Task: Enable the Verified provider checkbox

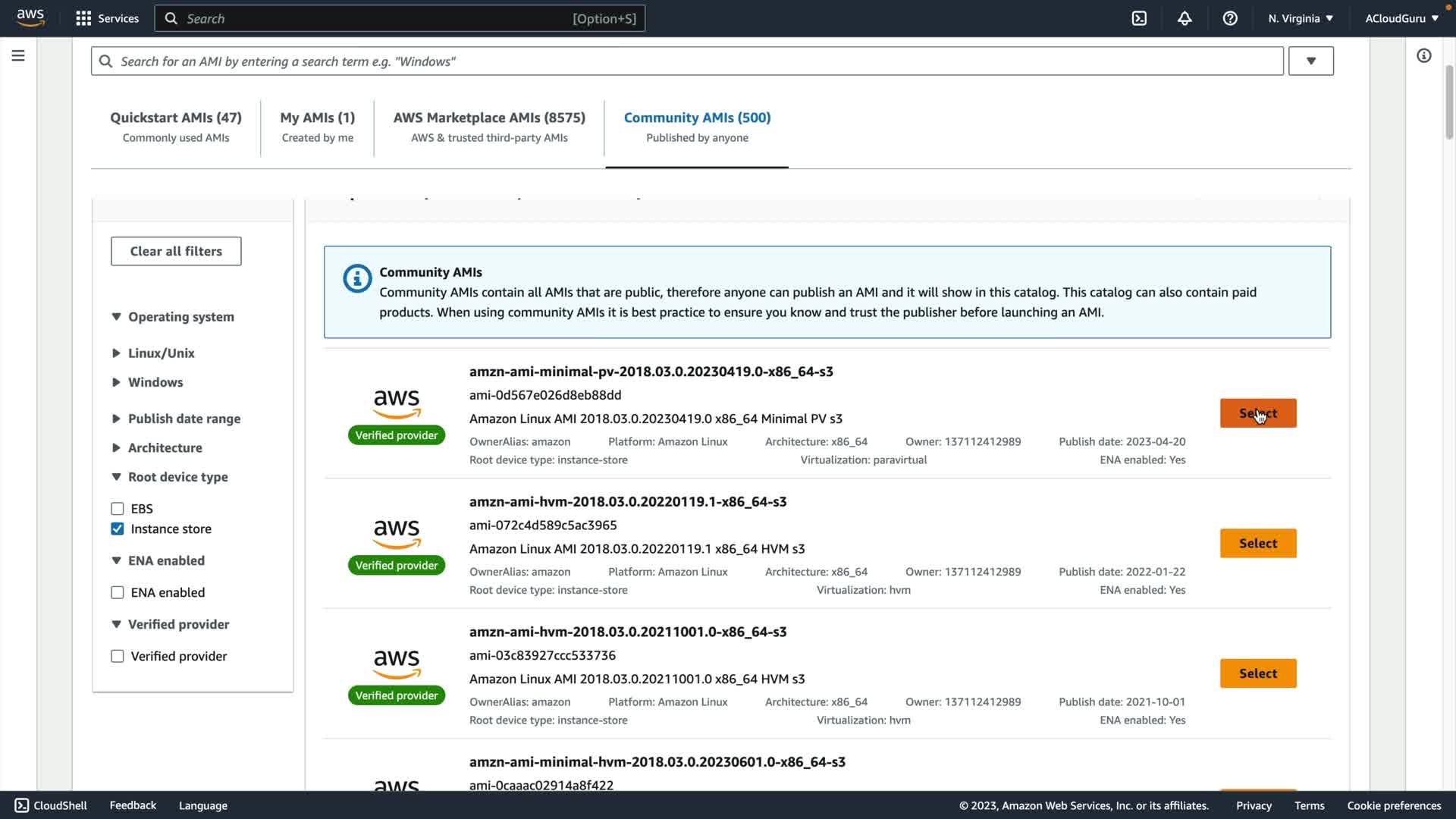Action: [x=118, y=657]
